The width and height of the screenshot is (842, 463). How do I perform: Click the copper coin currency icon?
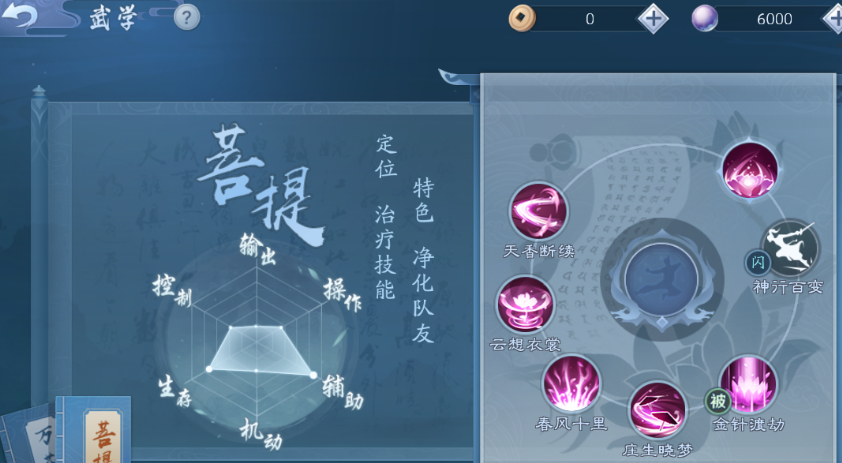(522, 18)
